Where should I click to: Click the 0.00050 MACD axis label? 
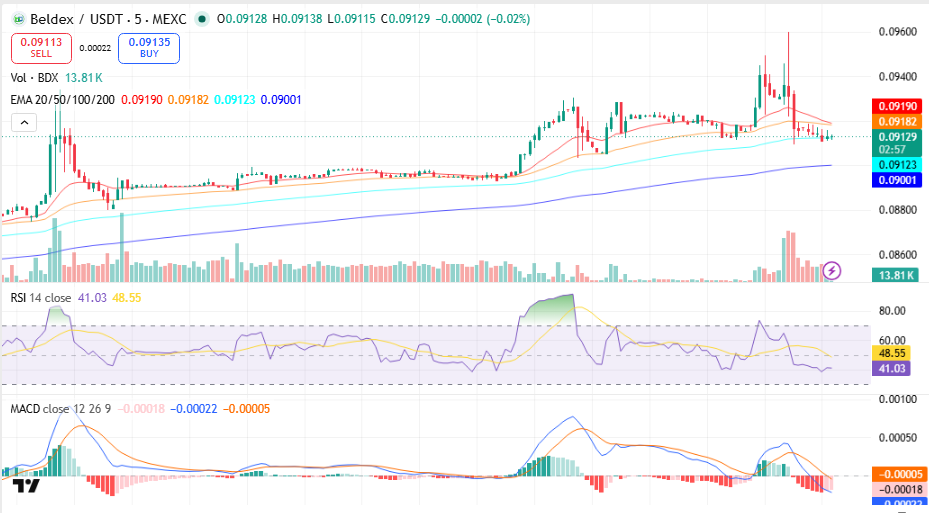(898, 437)
